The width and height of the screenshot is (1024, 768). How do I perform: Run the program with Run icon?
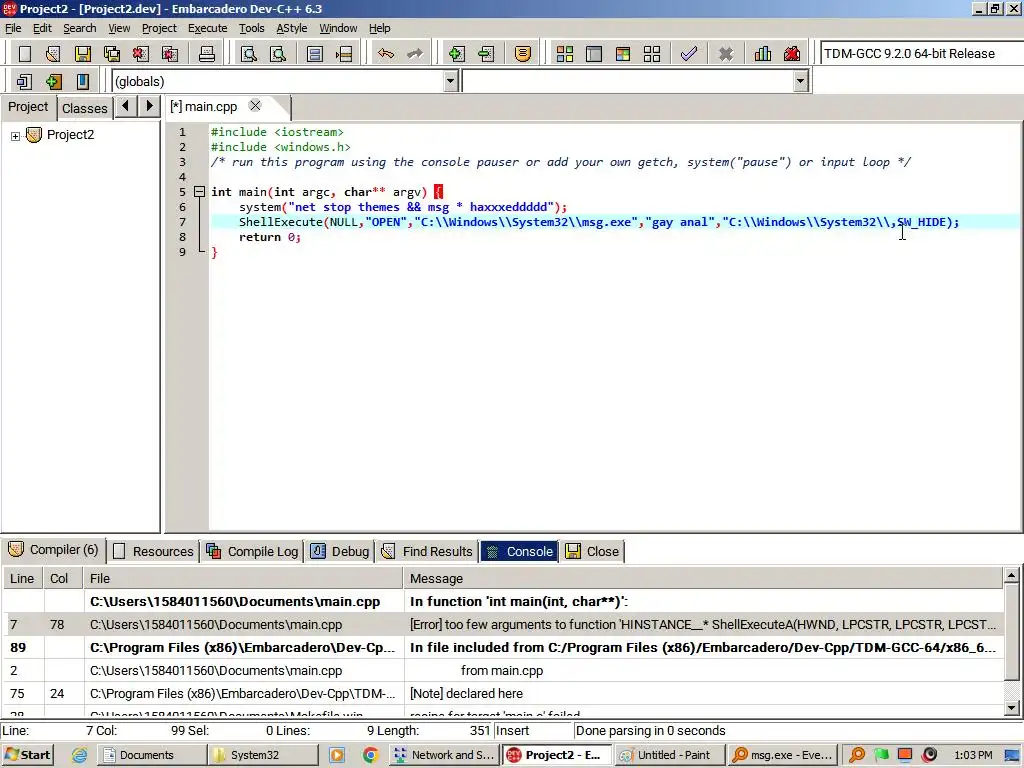tap(594, 54)
